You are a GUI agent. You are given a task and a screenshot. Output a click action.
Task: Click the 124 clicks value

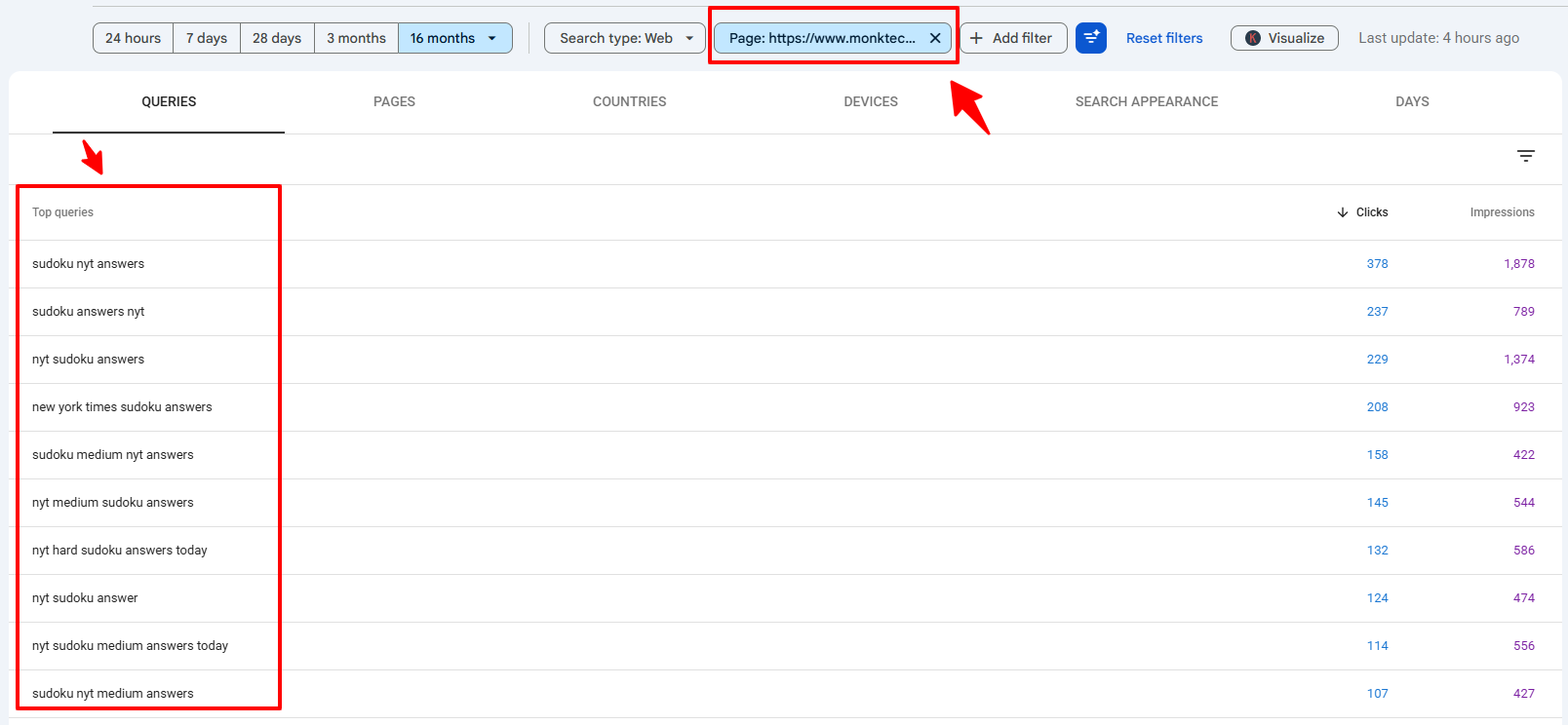1377,598
